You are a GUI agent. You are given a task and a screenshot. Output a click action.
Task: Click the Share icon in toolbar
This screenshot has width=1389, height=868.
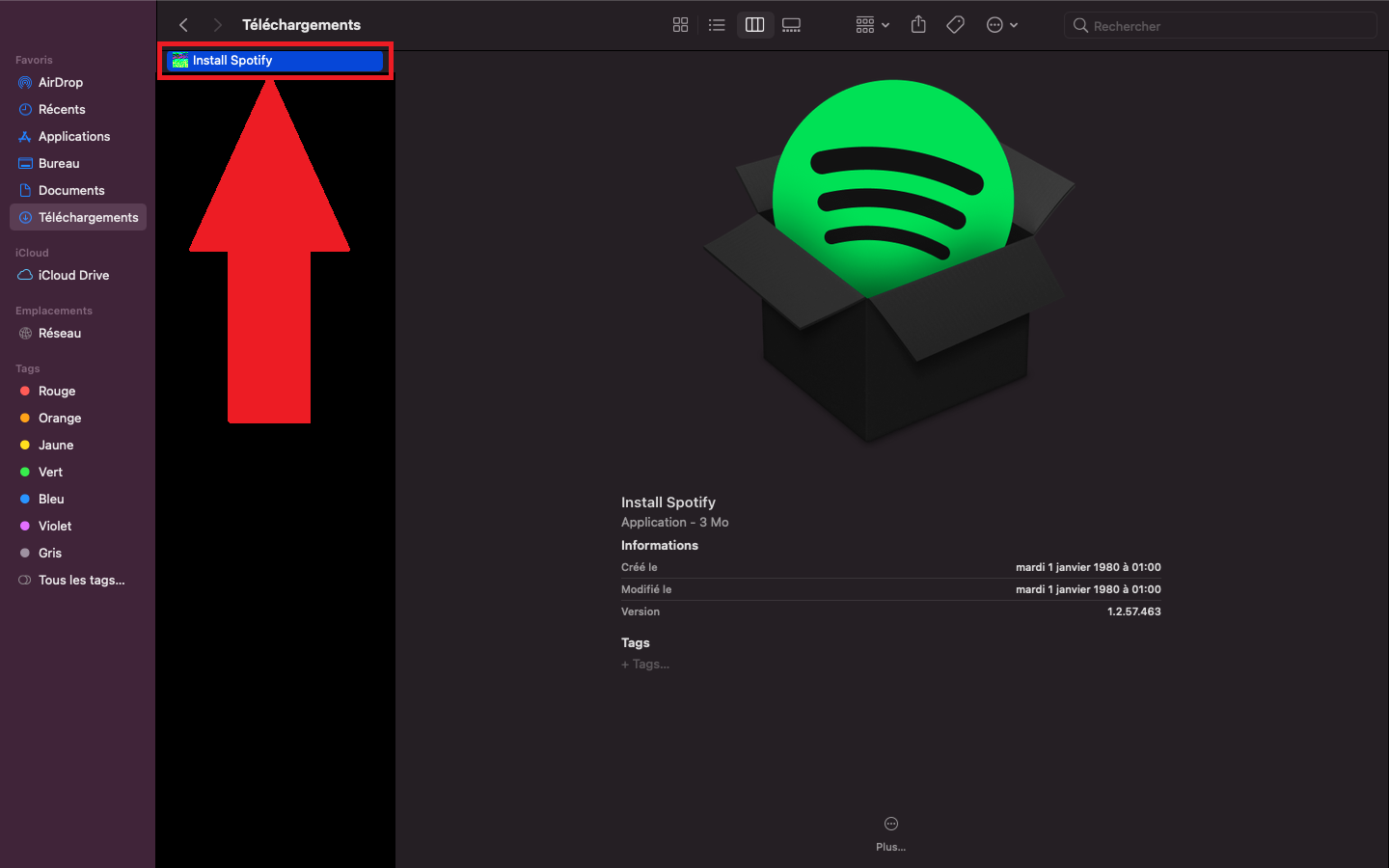point(918,25)
